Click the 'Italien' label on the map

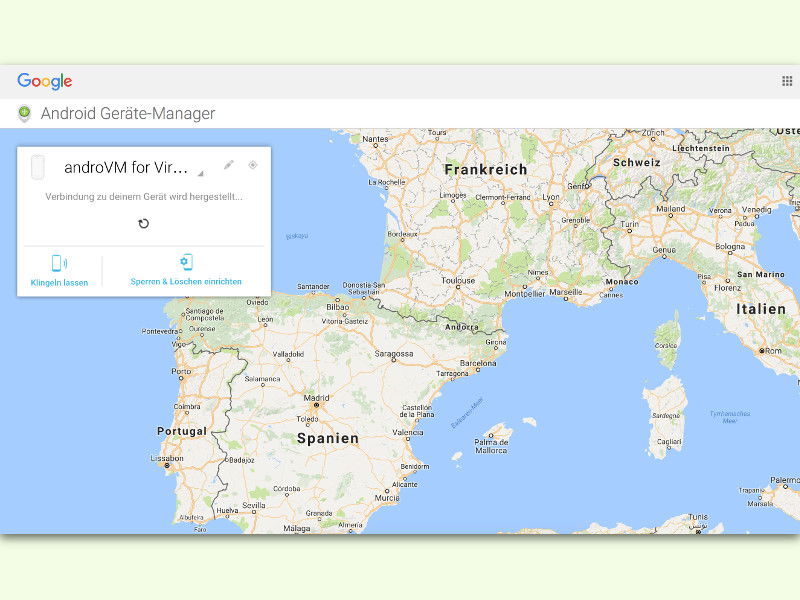(761, 309)
